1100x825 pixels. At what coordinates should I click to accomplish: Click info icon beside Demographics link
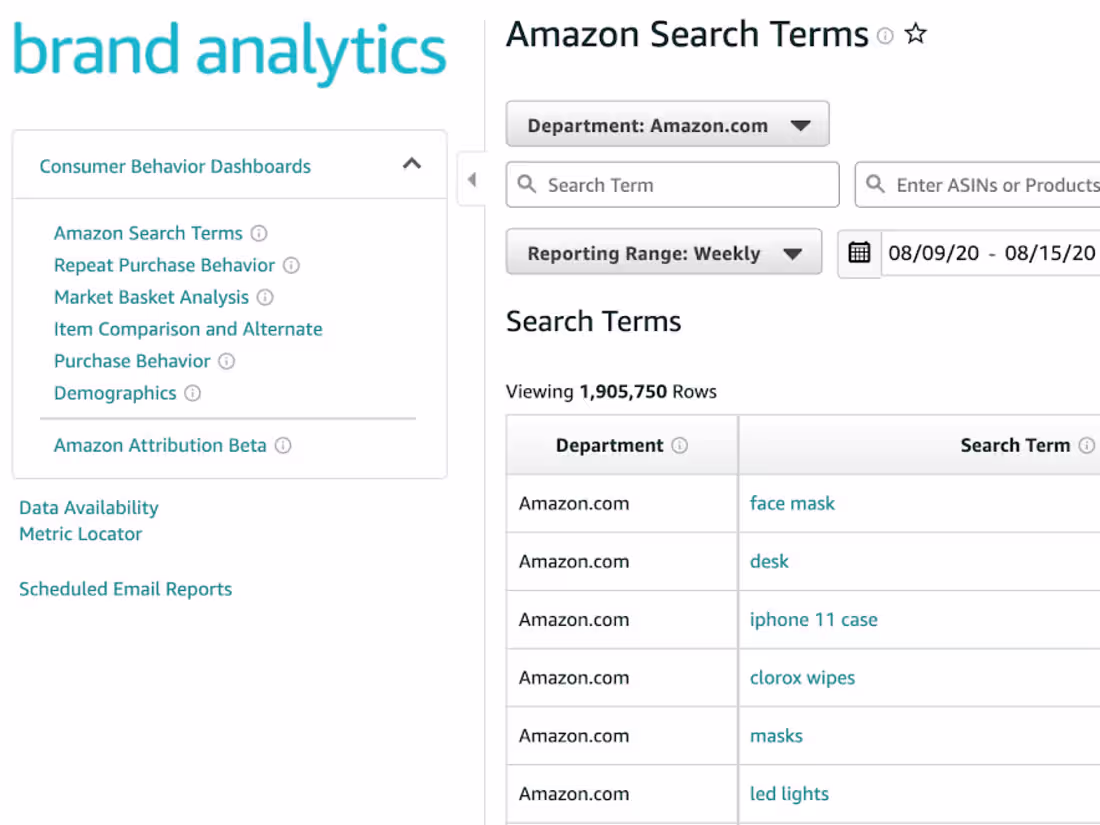pos(193,393)
